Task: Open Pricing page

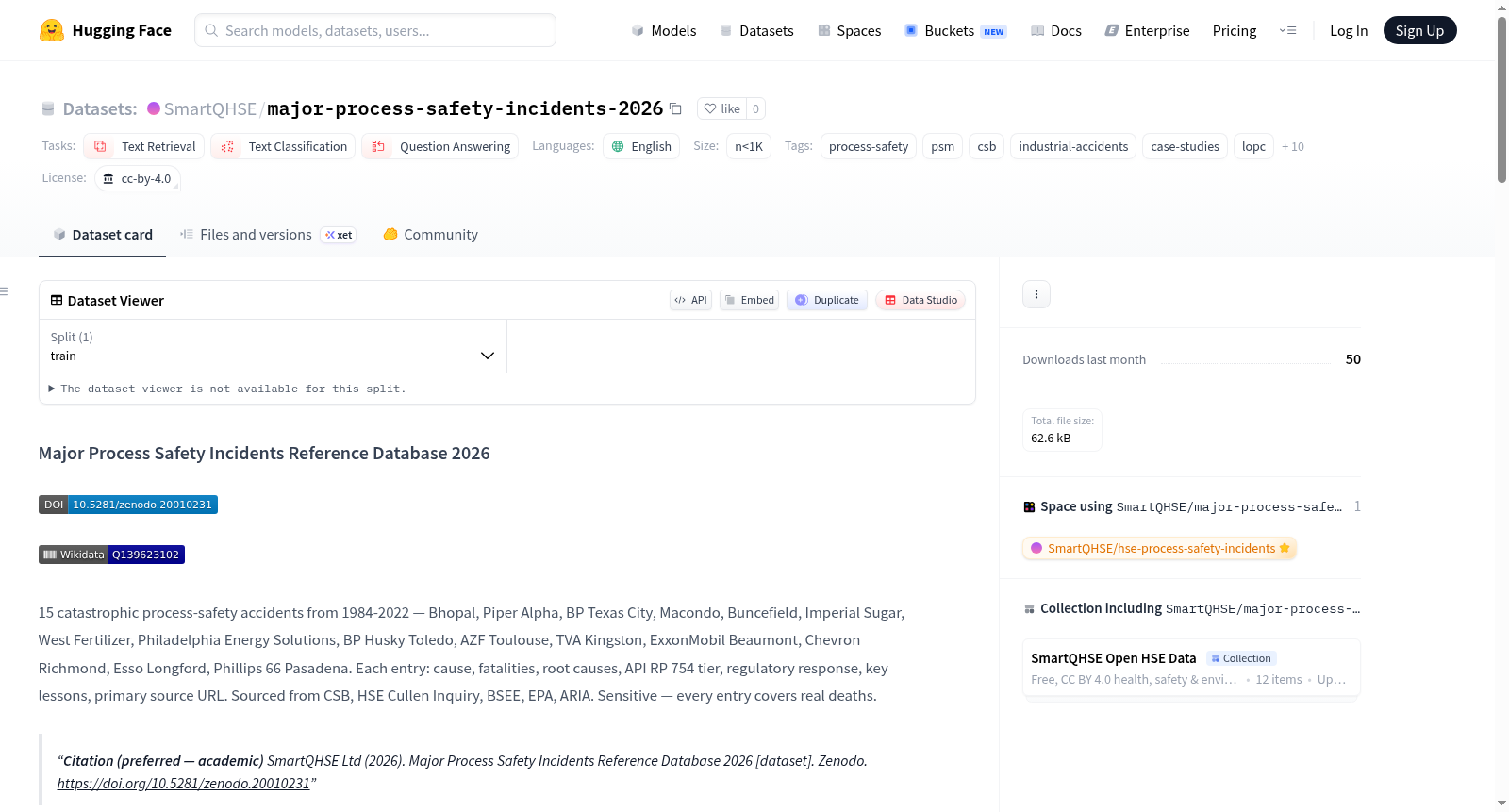Action: [x=1235, y=30]
